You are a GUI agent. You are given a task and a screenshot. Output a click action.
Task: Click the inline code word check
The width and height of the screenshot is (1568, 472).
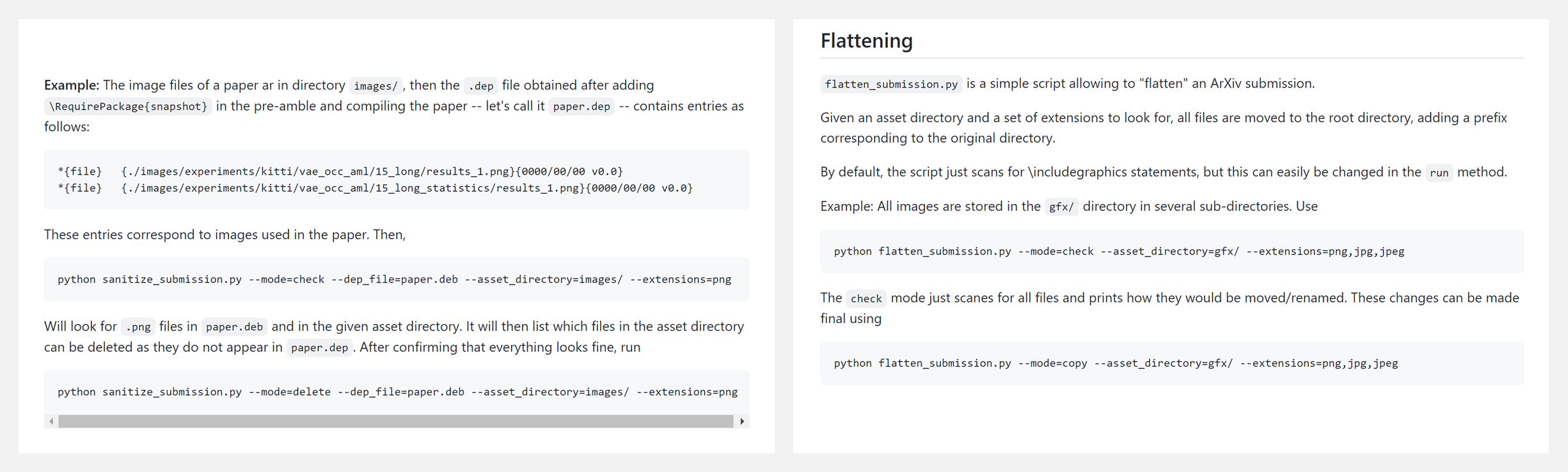(866, 299)
